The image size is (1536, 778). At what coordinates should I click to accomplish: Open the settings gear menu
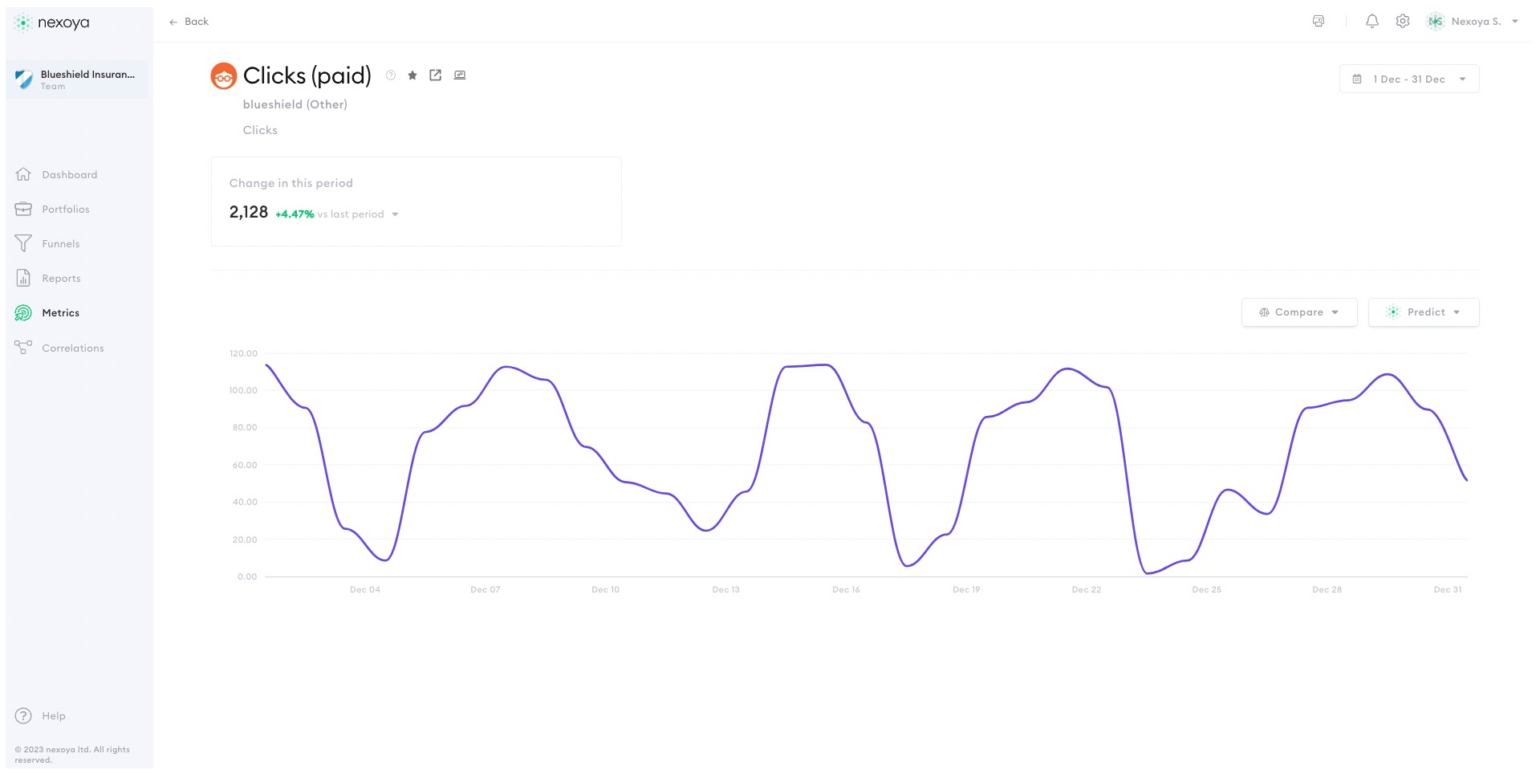[x=1402, y=21]
